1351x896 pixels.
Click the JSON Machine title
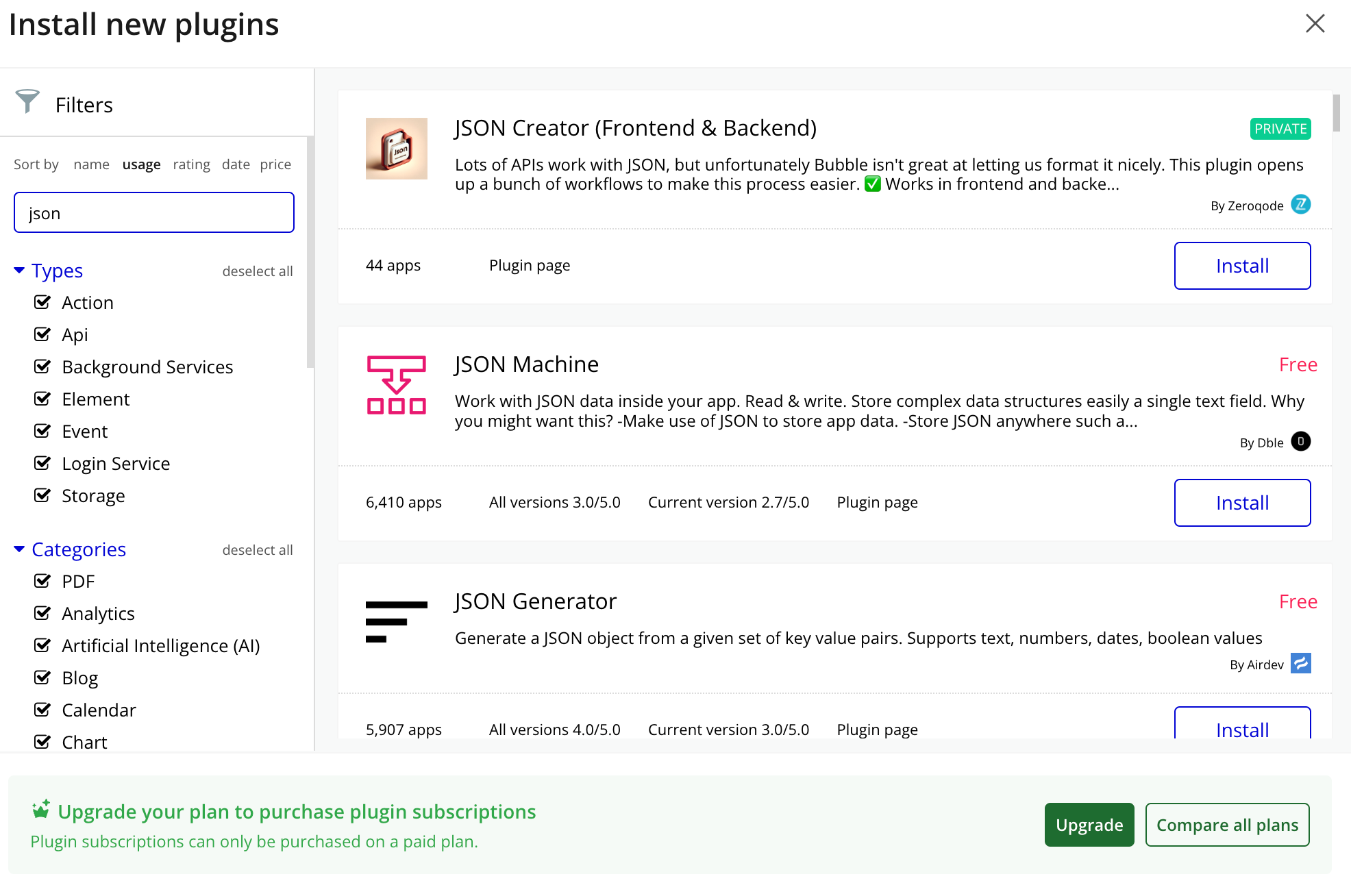[x=527, y=364]
